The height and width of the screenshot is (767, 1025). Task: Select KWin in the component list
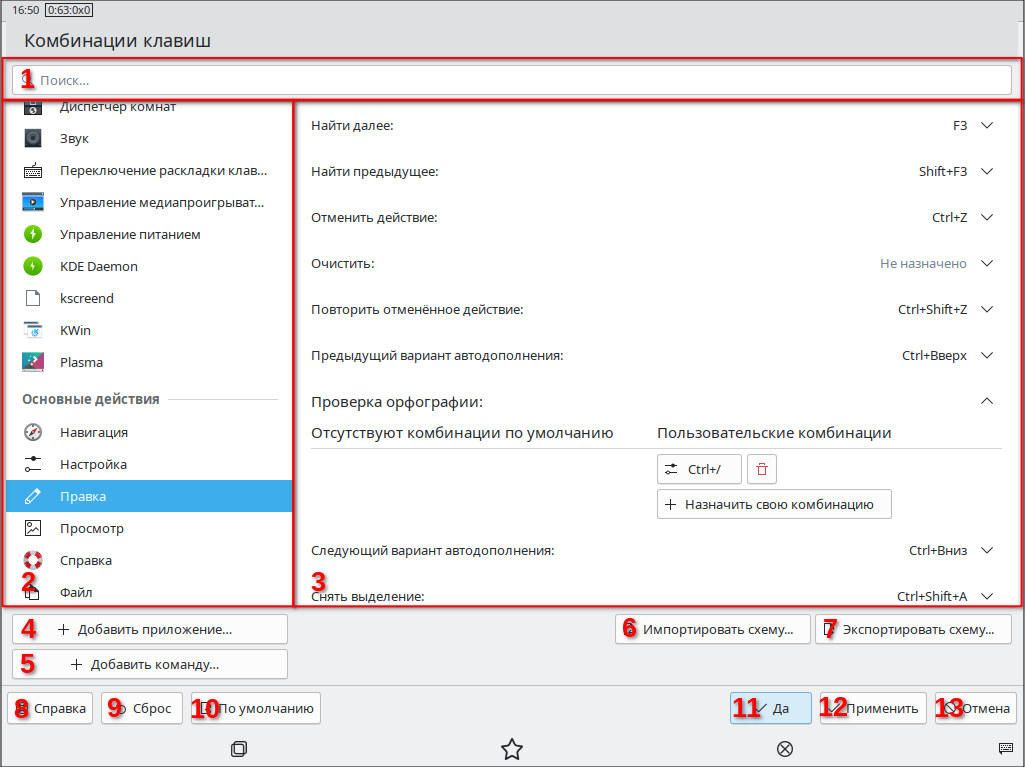149,330
